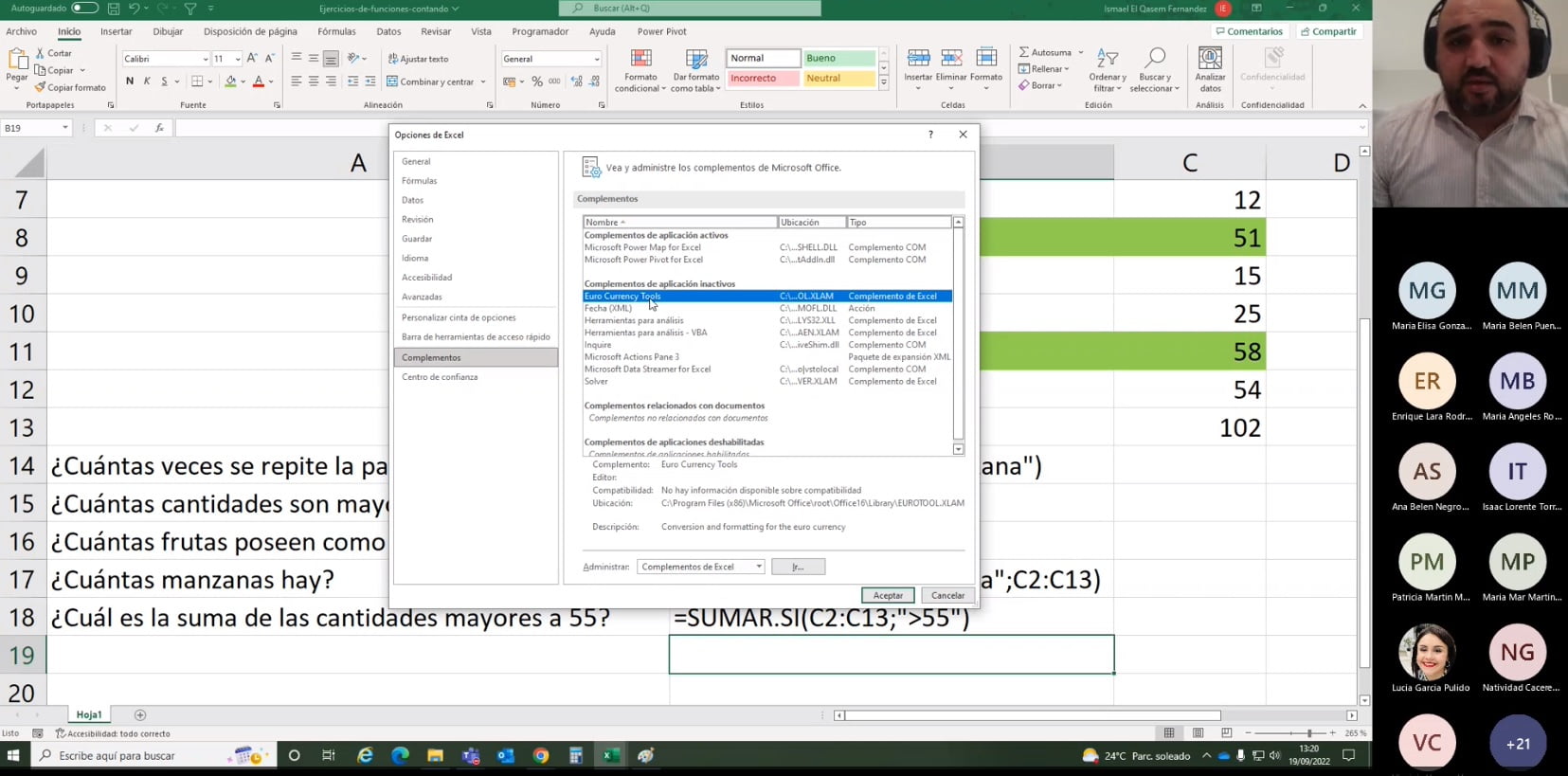Image resolution: width=1568 pixels, height=776 pixels.
Task: Open Microsoft Teams from the taskbar
Action: [x=471, y=755]
